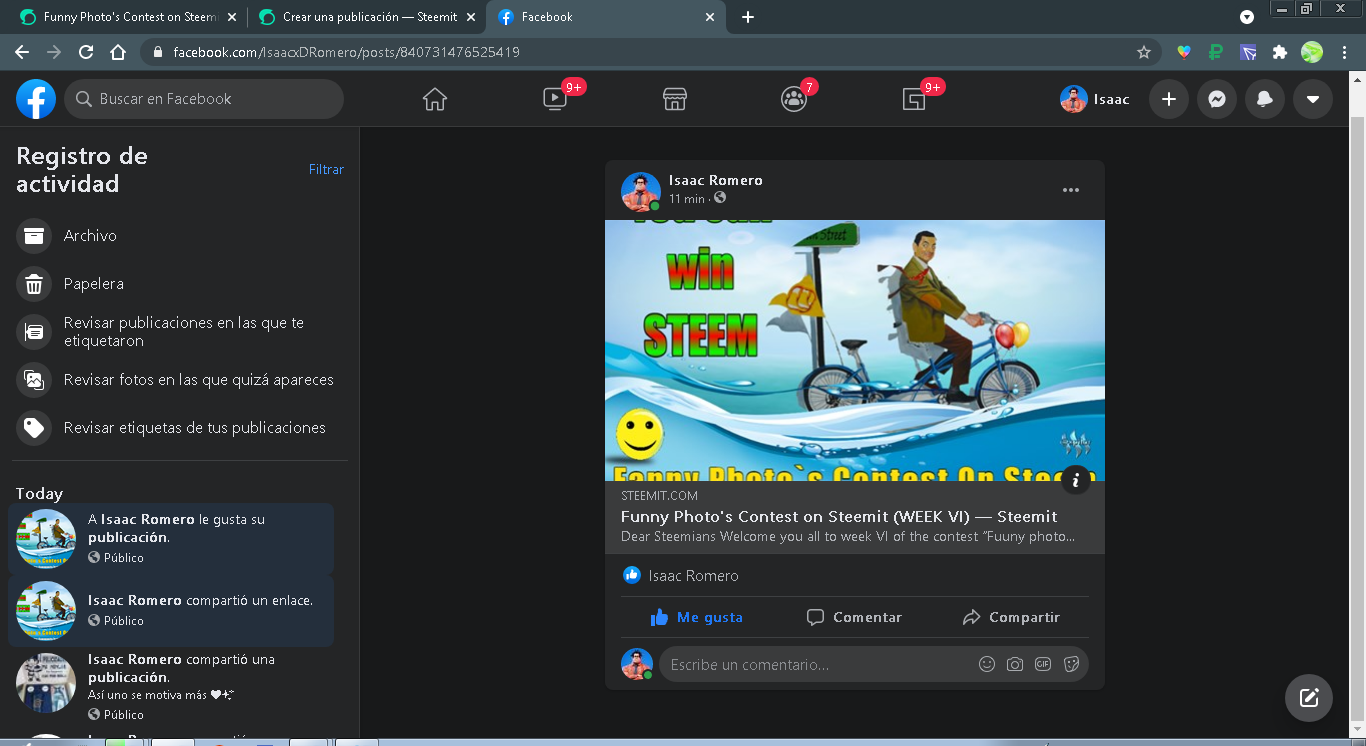This screenshot has height=746, width=1366.
Task: Click the Isaac Romero post author name
Action: [716, 181]
